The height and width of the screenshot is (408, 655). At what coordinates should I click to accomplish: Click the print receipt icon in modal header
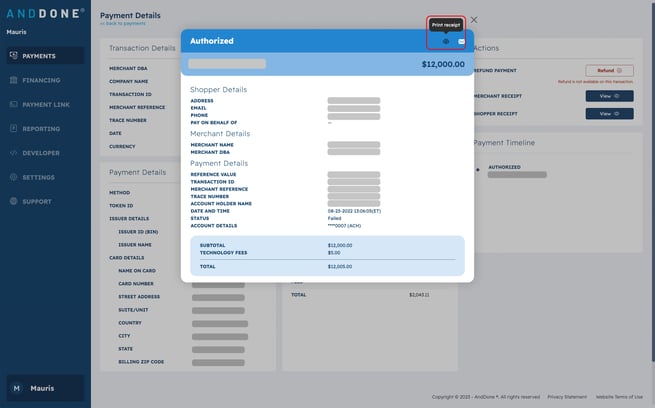pyautogui.click(x=446, y=41)
